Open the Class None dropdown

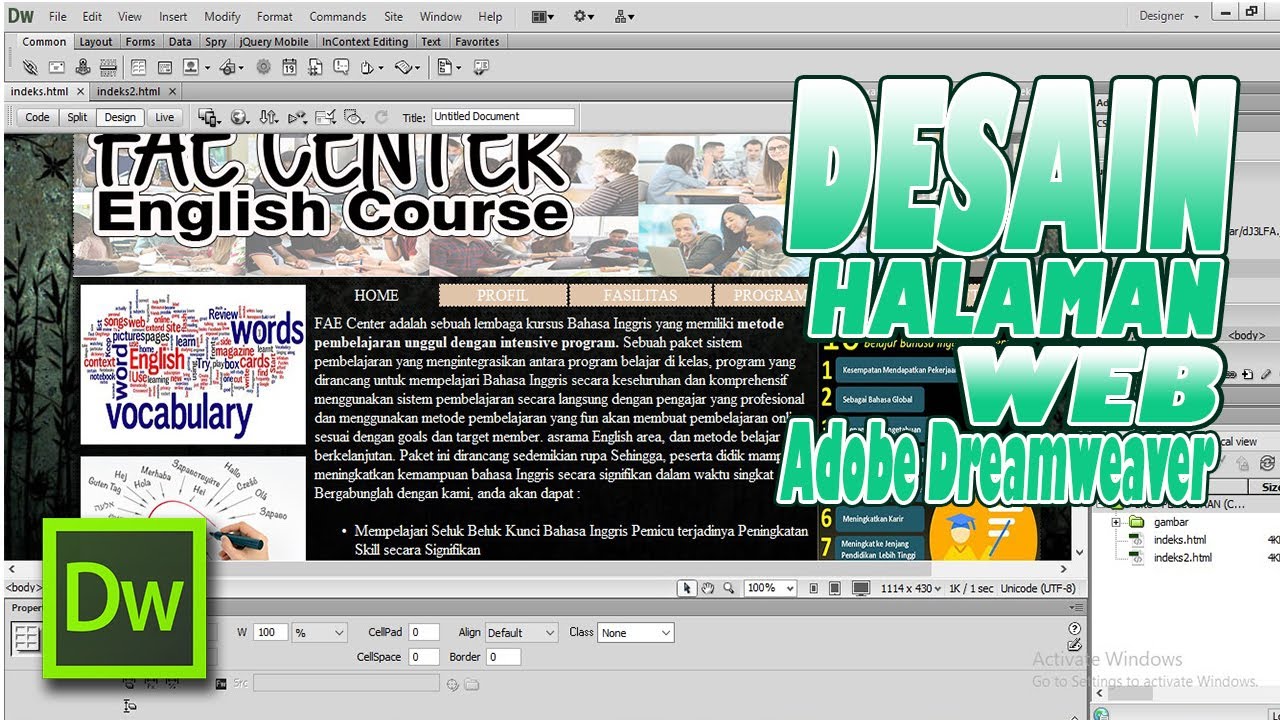(635, 632)
